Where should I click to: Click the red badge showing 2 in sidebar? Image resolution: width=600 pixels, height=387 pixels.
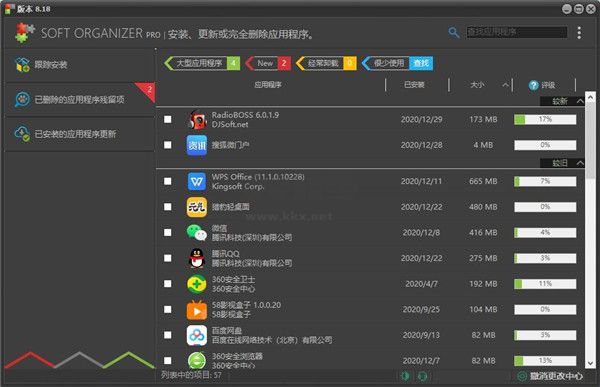pyautogui.click(x=148, y=90)
